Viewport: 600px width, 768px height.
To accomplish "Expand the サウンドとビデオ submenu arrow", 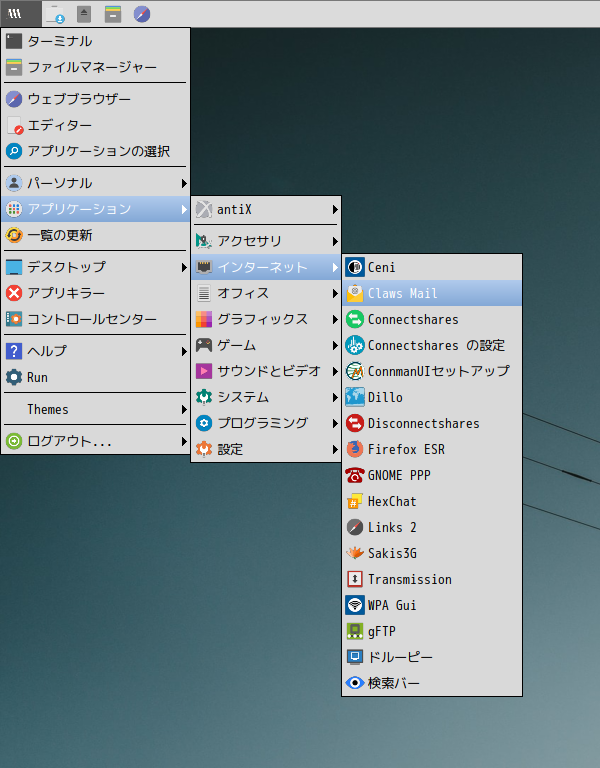I will (x=335, y=371).
